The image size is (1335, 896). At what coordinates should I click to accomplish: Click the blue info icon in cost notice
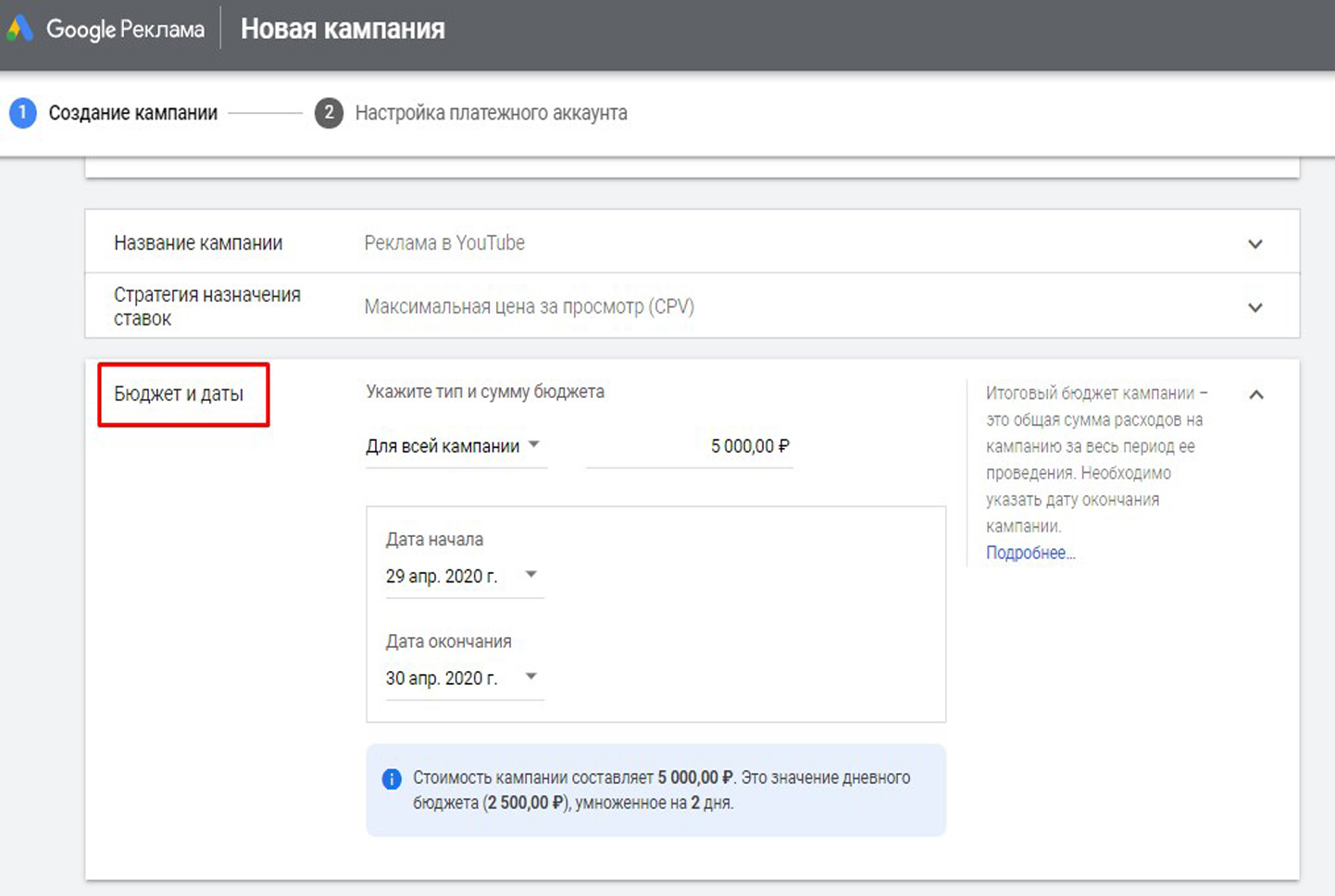(392, 779)
